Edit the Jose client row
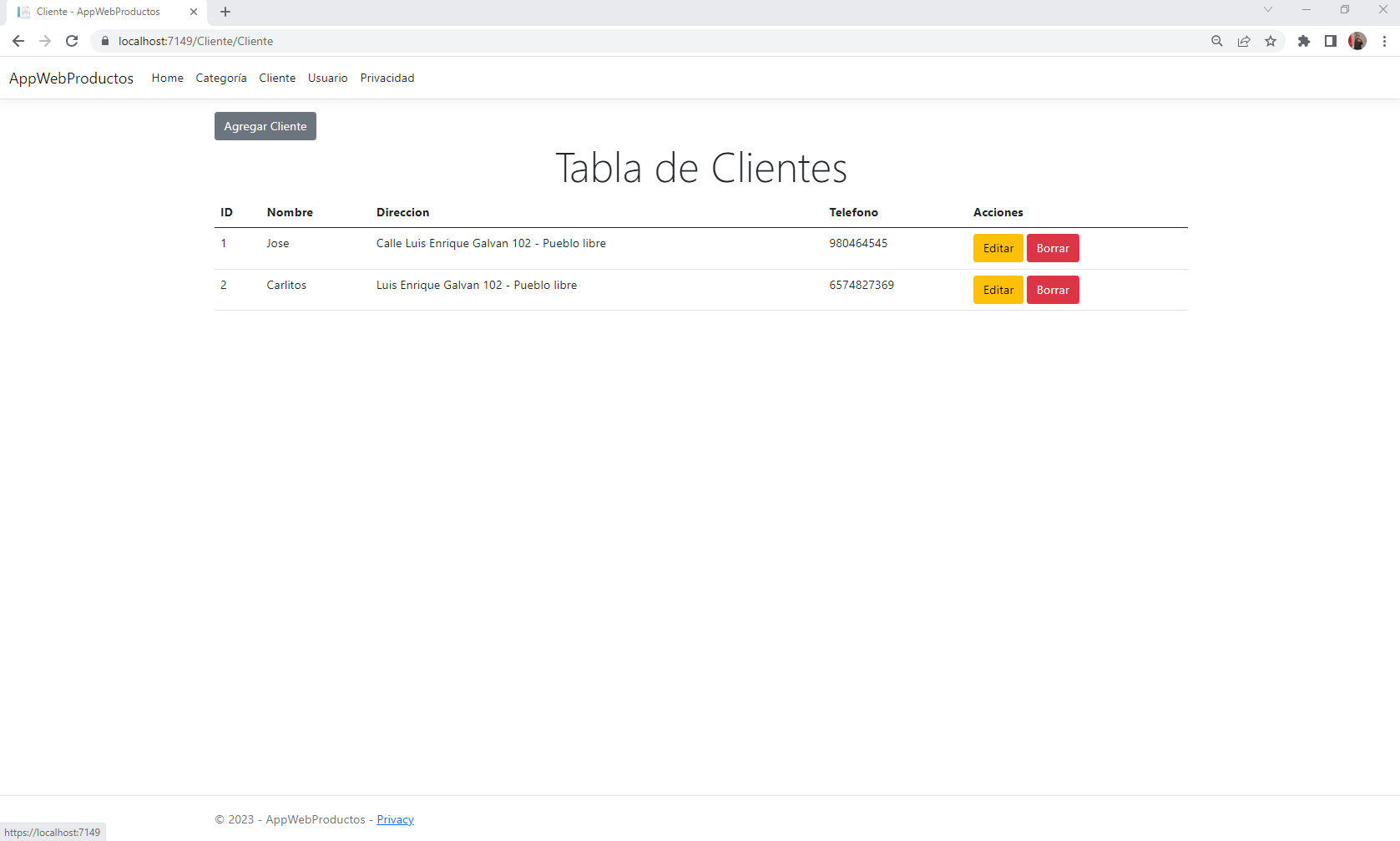 (x=998, y=248)
